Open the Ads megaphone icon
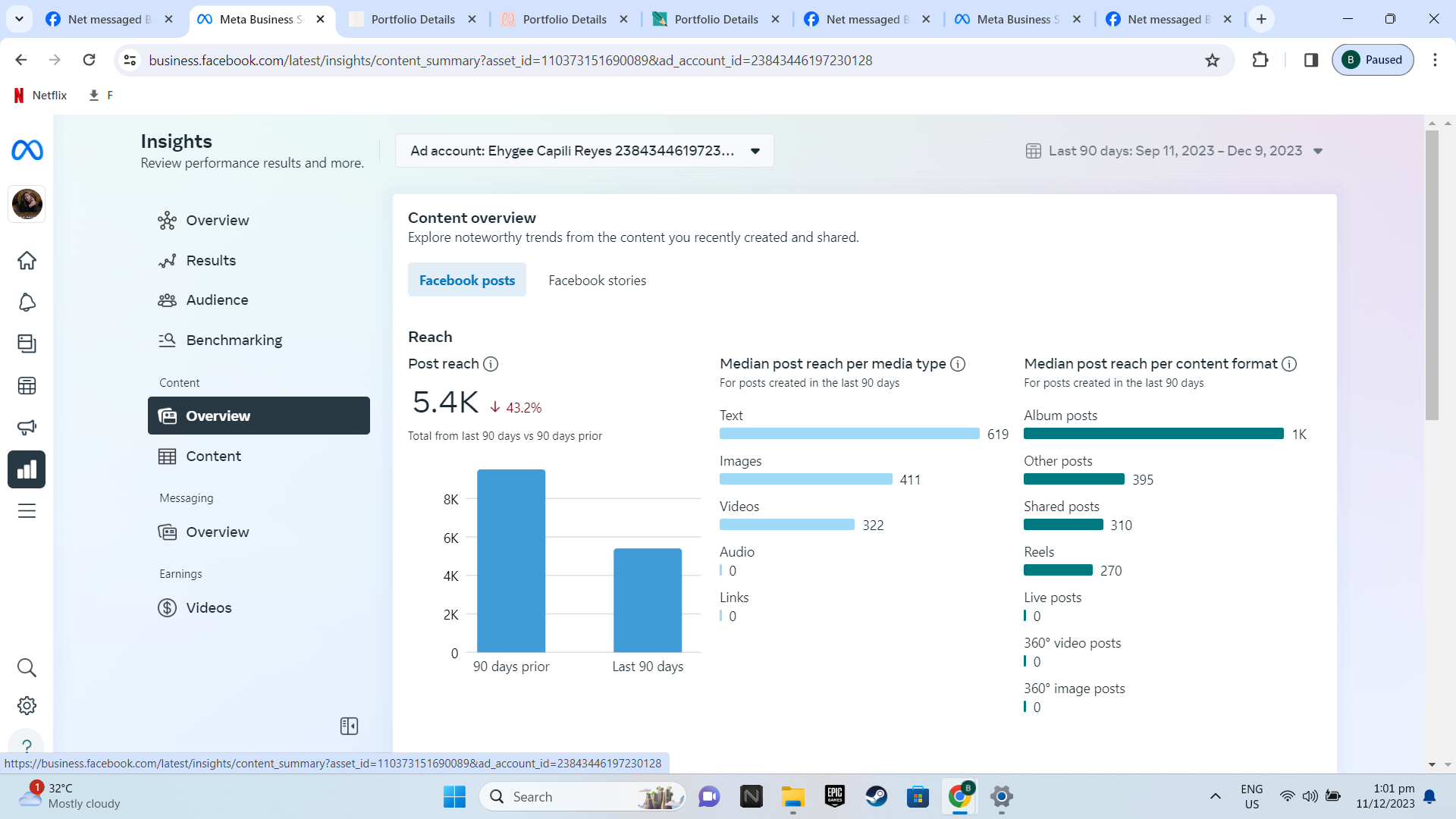1456x819 pixels. 27,428
